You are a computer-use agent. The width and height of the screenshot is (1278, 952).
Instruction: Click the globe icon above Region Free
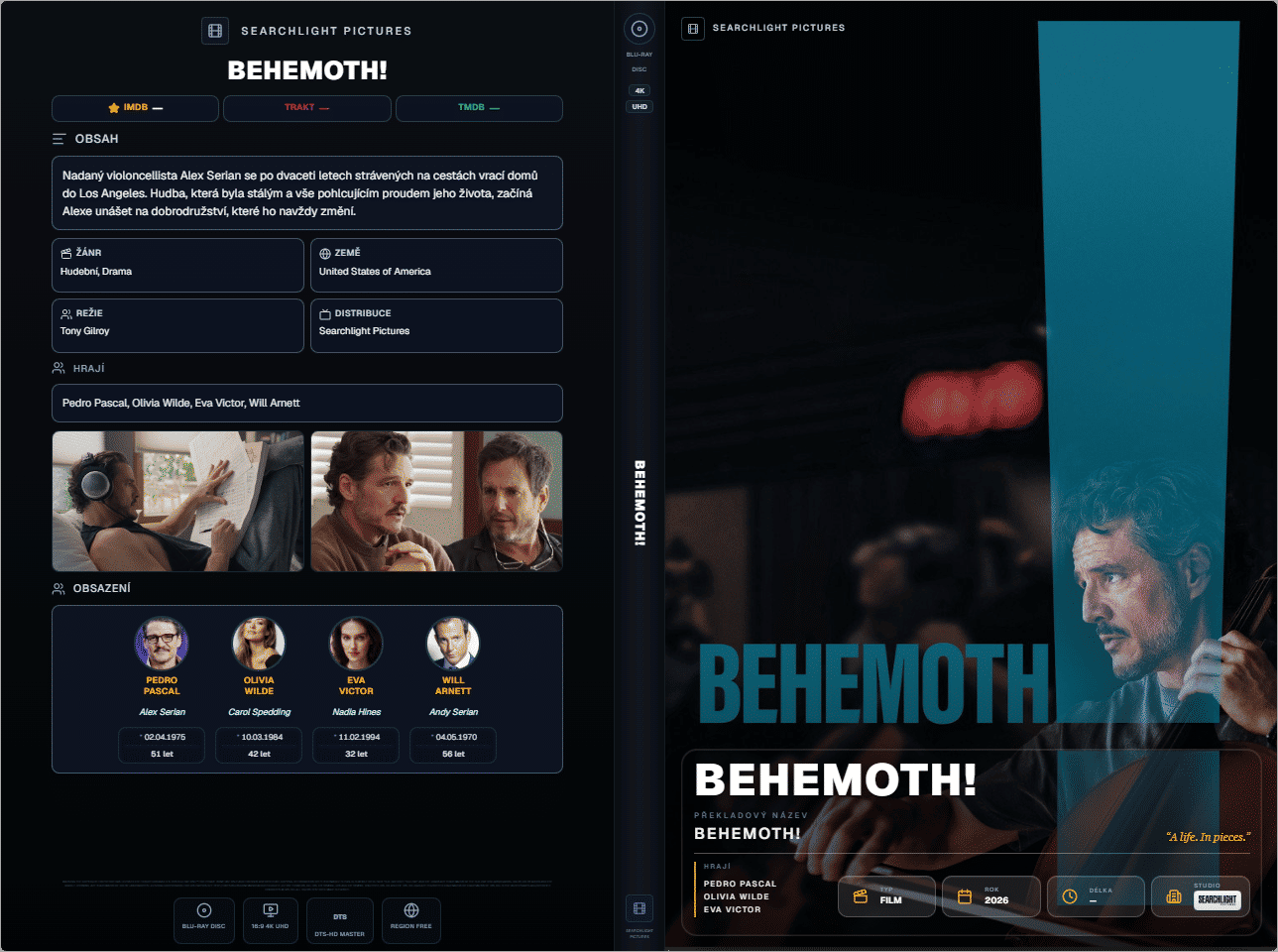[411, 910]
